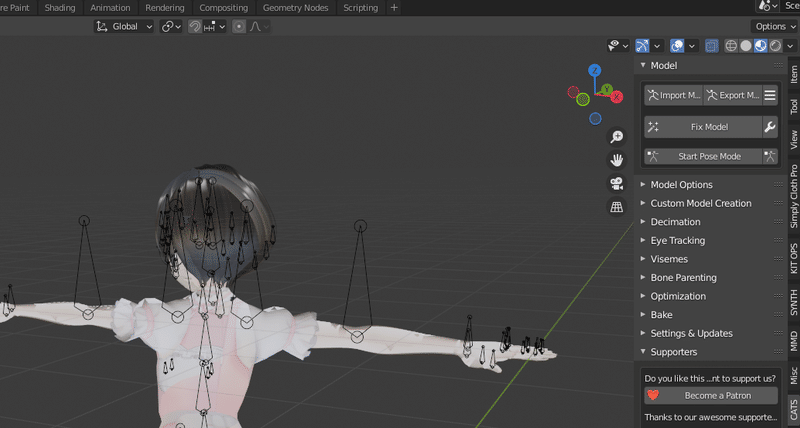Open Fix Model wrench settings

(770, 127)
